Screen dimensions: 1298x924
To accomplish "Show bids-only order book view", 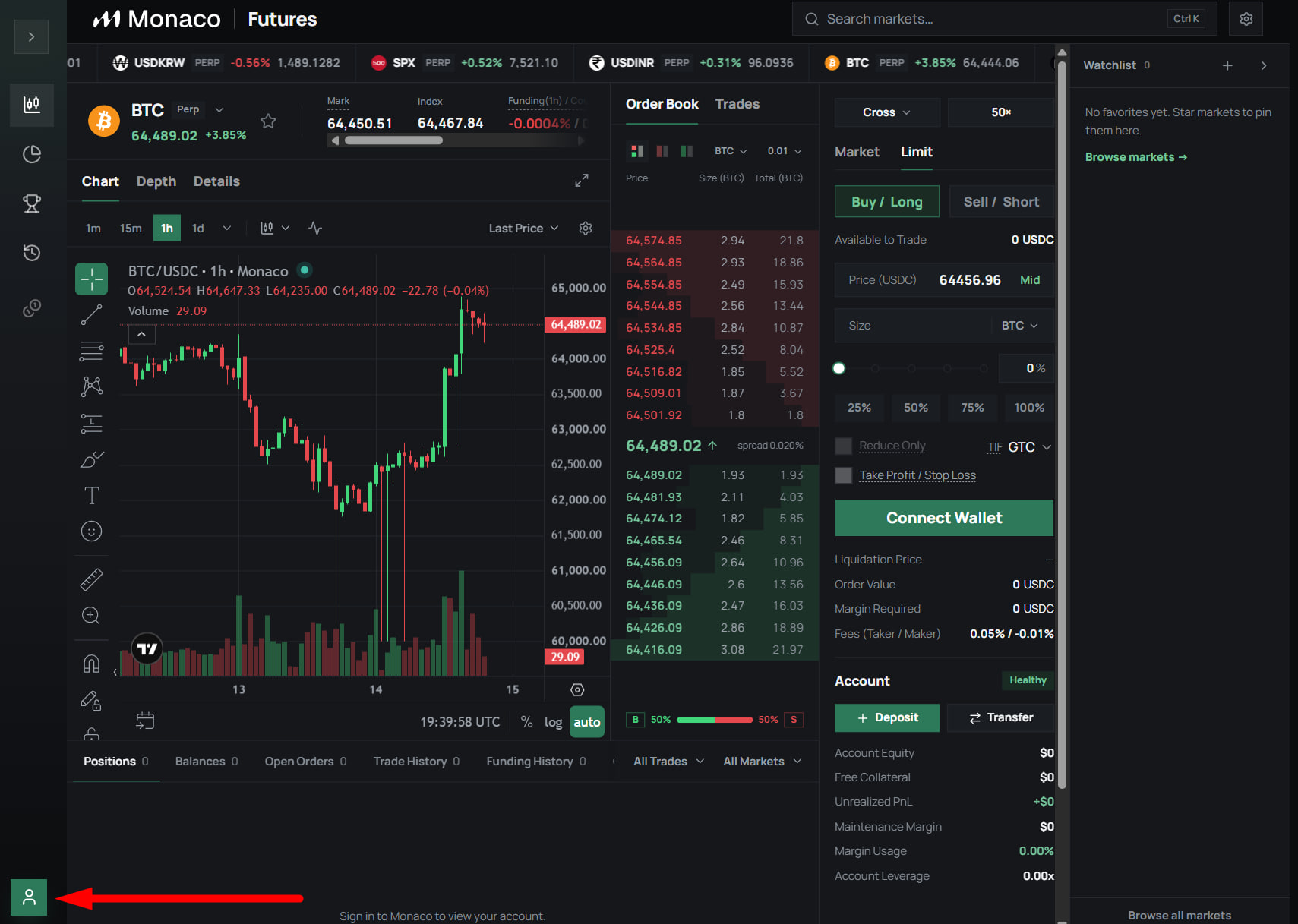I will click(687, 151).
